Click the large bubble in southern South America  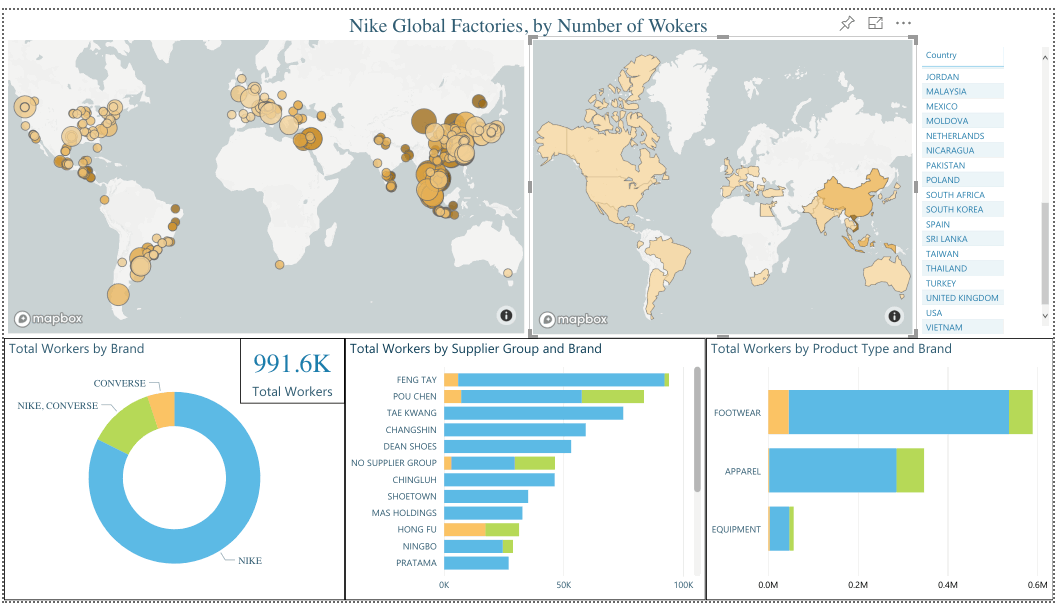pos(118,294)
